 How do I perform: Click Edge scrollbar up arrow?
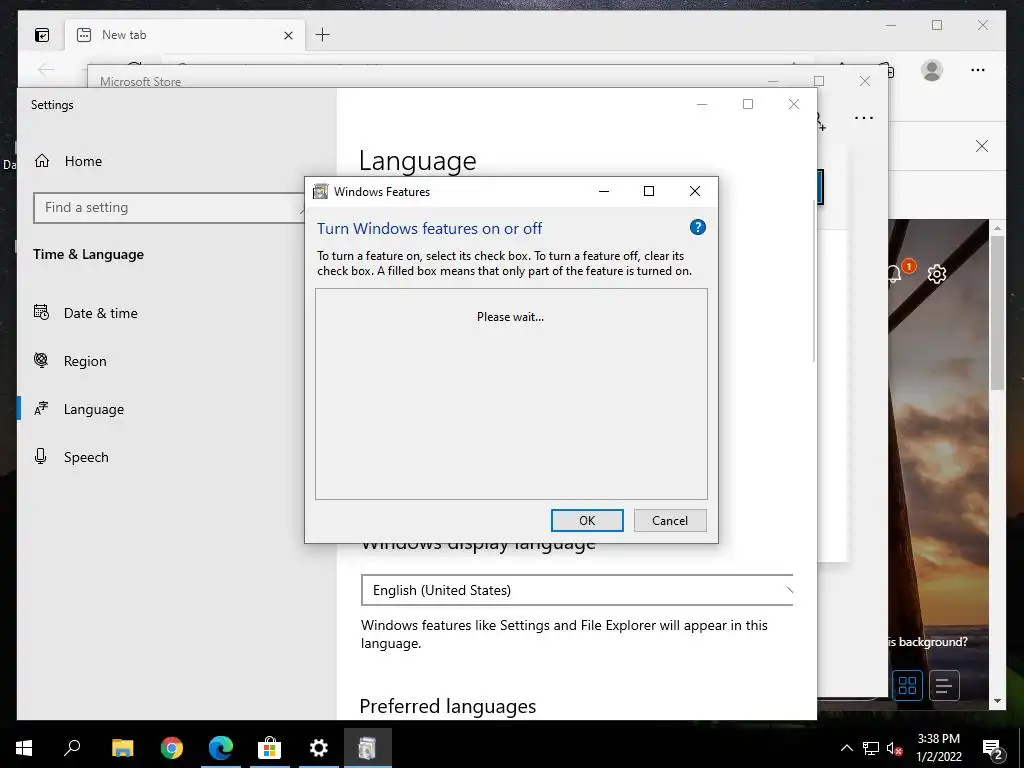click(997, 228)
